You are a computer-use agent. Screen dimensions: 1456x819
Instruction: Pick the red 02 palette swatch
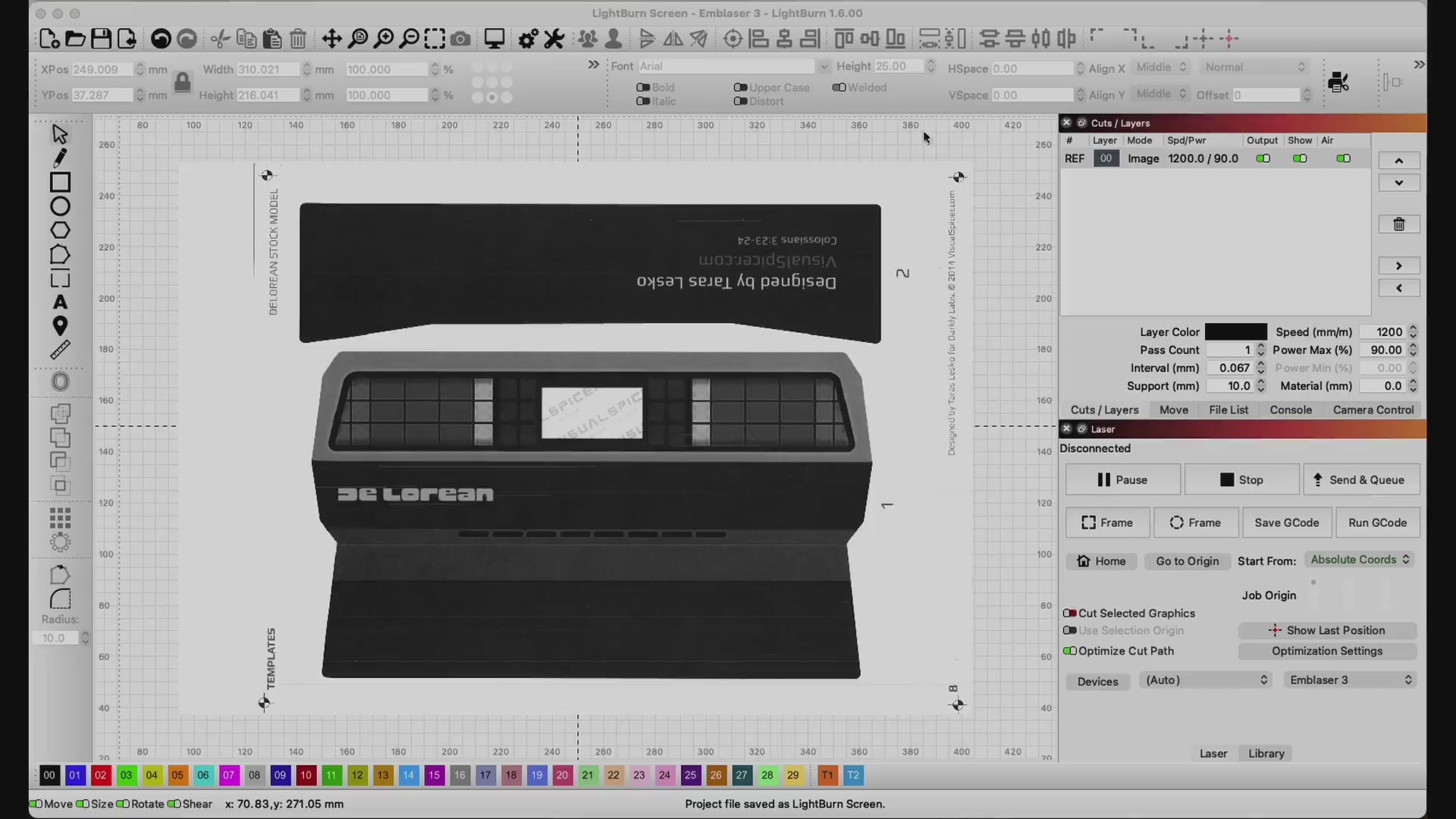(x=100, y=775)
